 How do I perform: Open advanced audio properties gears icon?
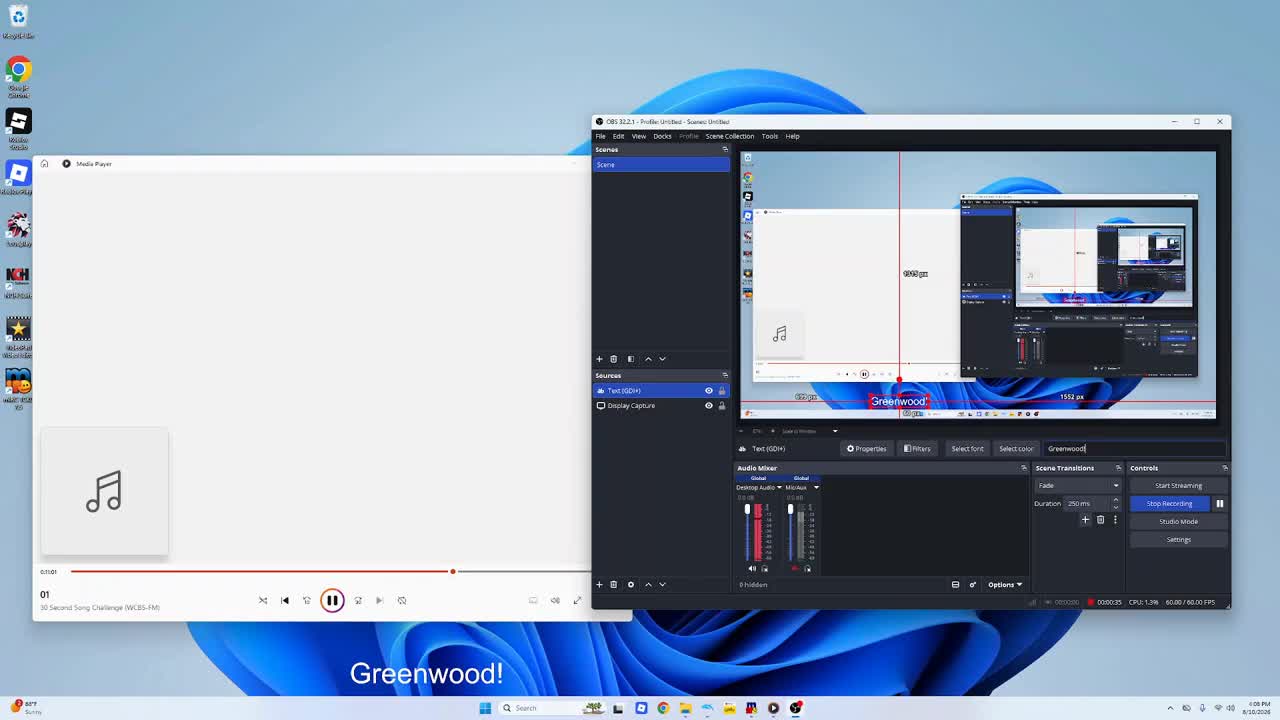pos(972,585)
